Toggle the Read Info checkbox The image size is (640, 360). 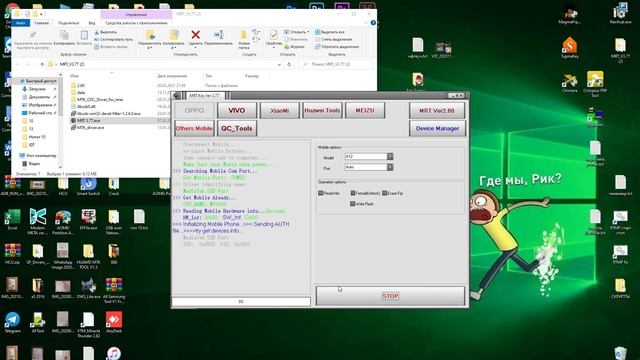[321, 193]
